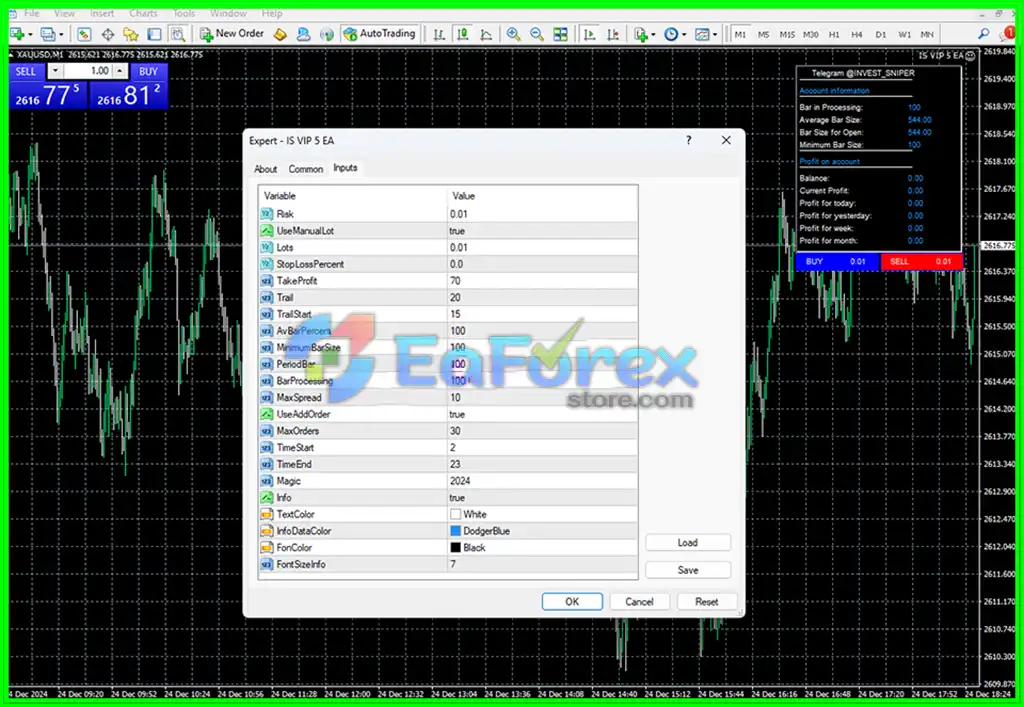Expand the profiles dropdown arrow
This screenshot has height=707, width=1024.
[61, 35]
